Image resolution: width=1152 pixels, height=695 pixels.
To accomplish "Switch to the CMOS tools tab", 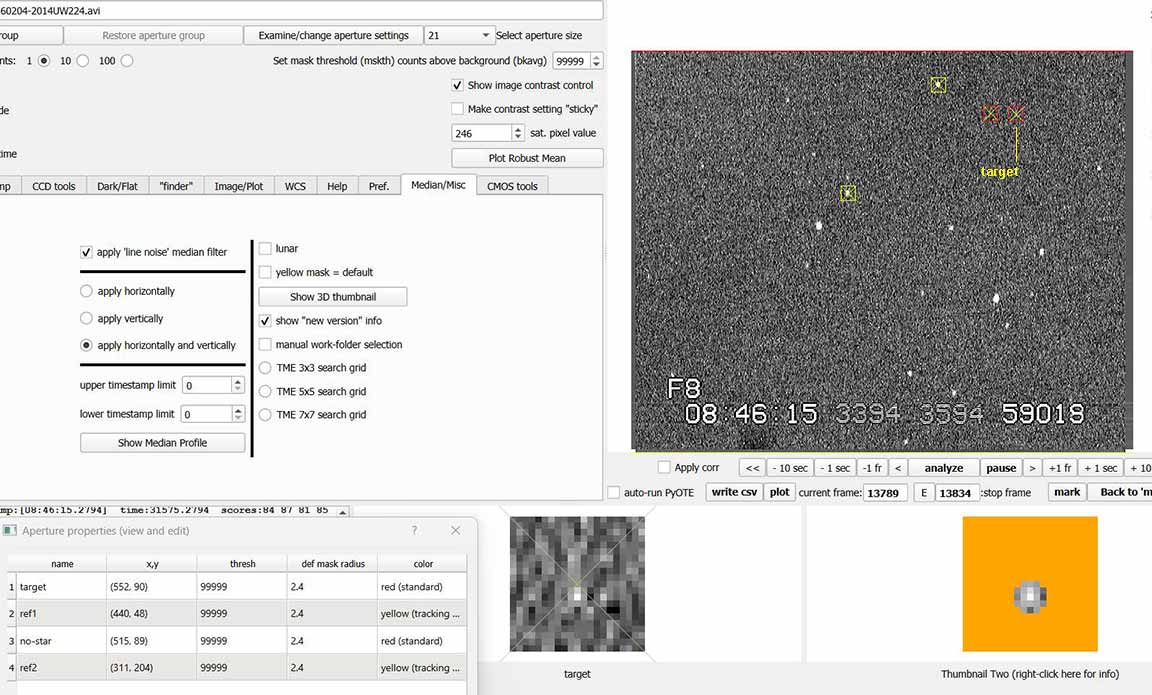I will tap(512, 186).
